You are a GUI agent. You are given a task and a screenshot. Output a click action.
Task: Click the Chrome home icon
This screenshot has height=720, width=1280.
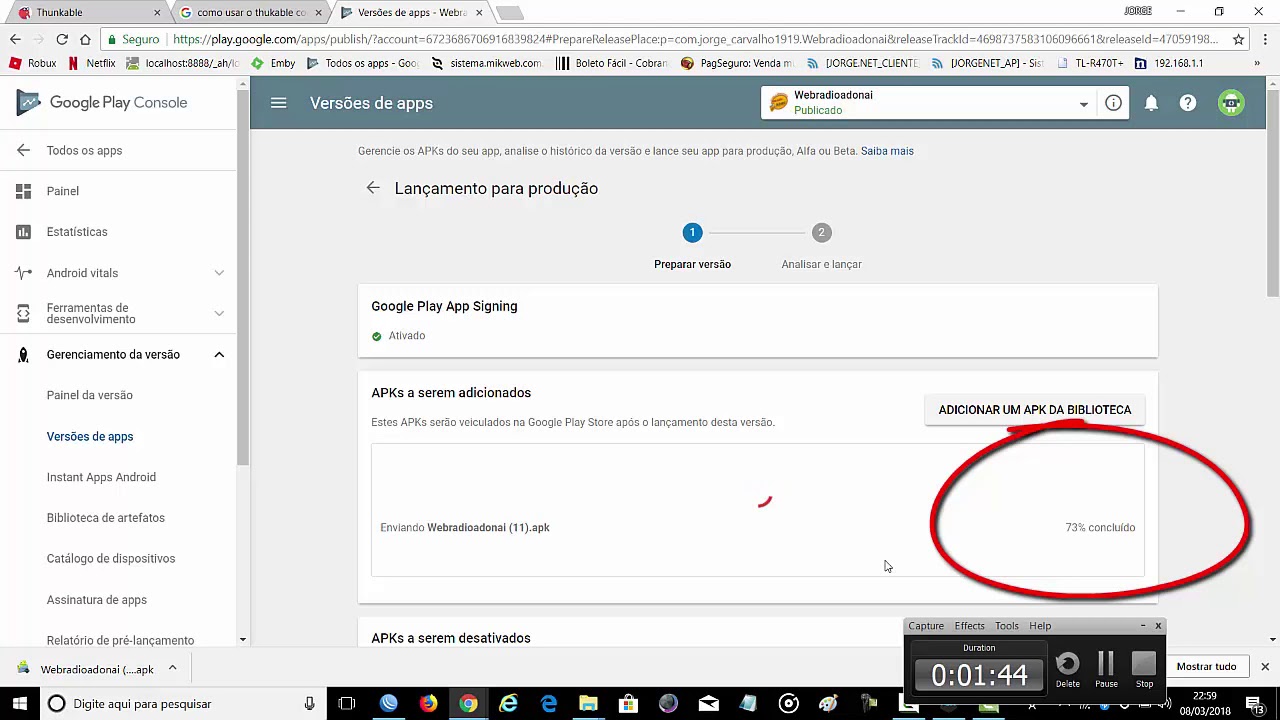point(85,39)
